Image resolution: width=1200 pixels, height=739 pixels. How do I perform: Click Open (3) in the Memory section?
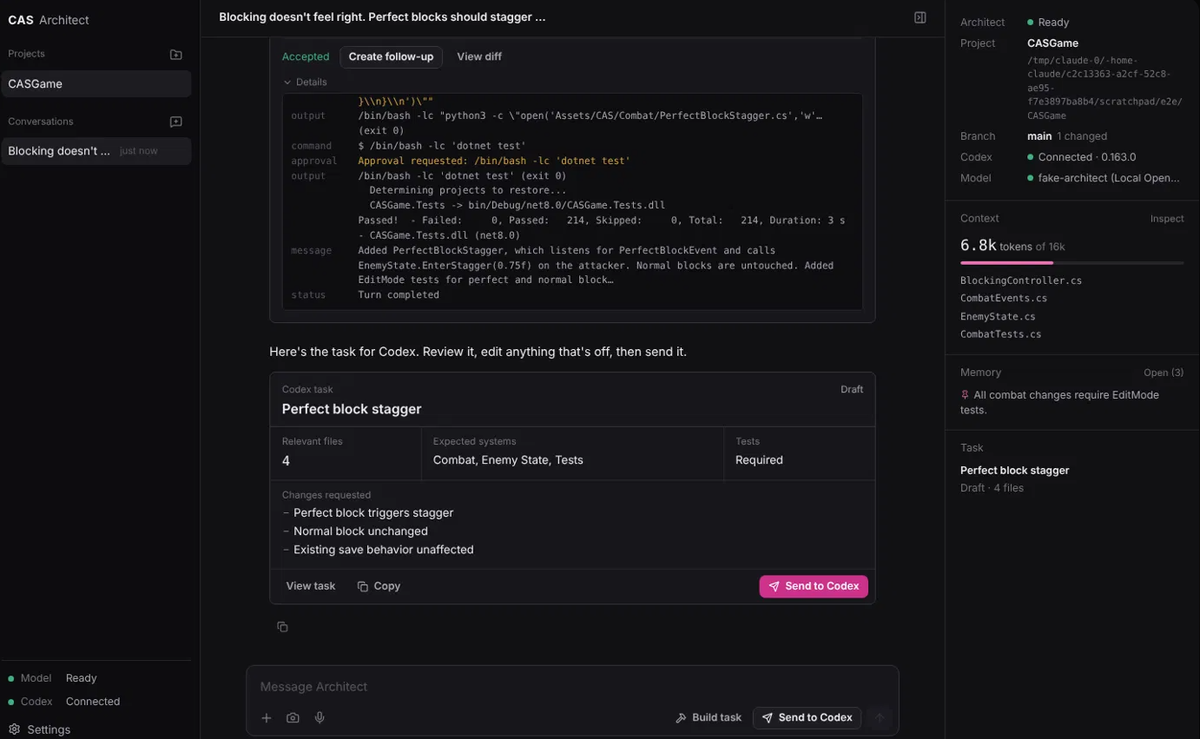(x=1164, y=373)
